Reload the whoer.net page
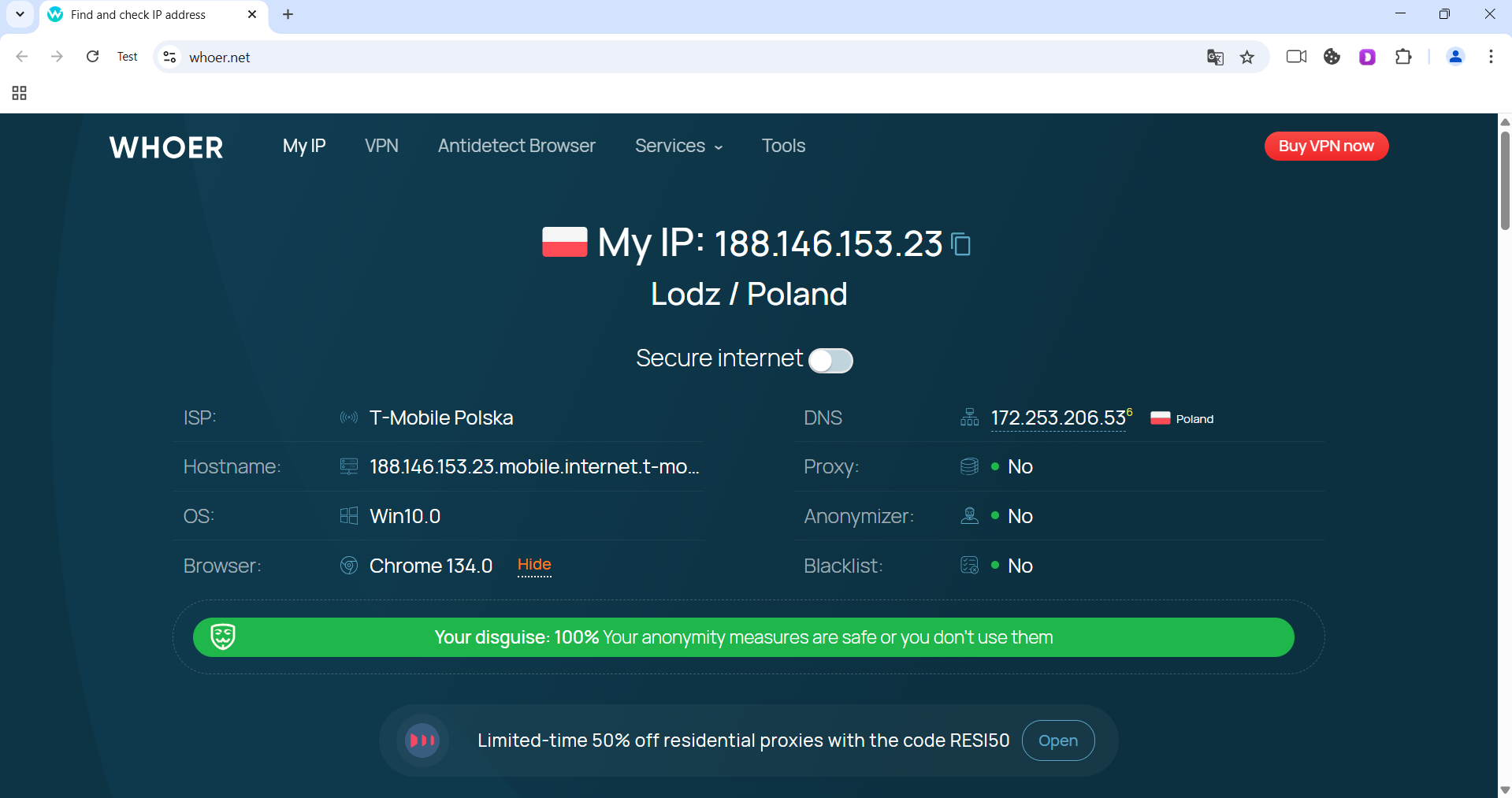This screenshot has width=1512, height=798. tap(92, 57)
